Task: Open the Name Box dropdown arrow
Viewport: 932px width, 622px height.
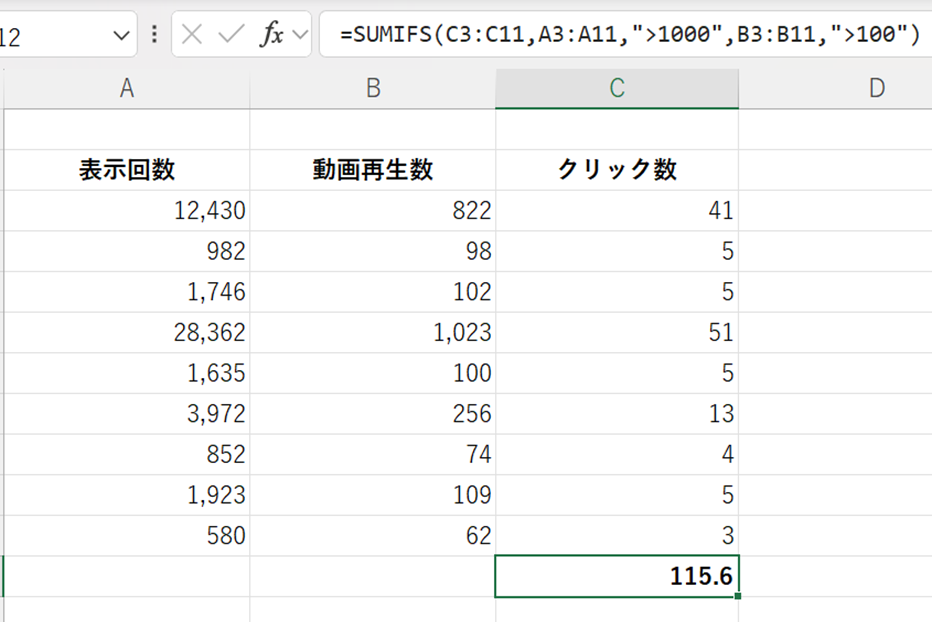Action: [x=121, y=36]
